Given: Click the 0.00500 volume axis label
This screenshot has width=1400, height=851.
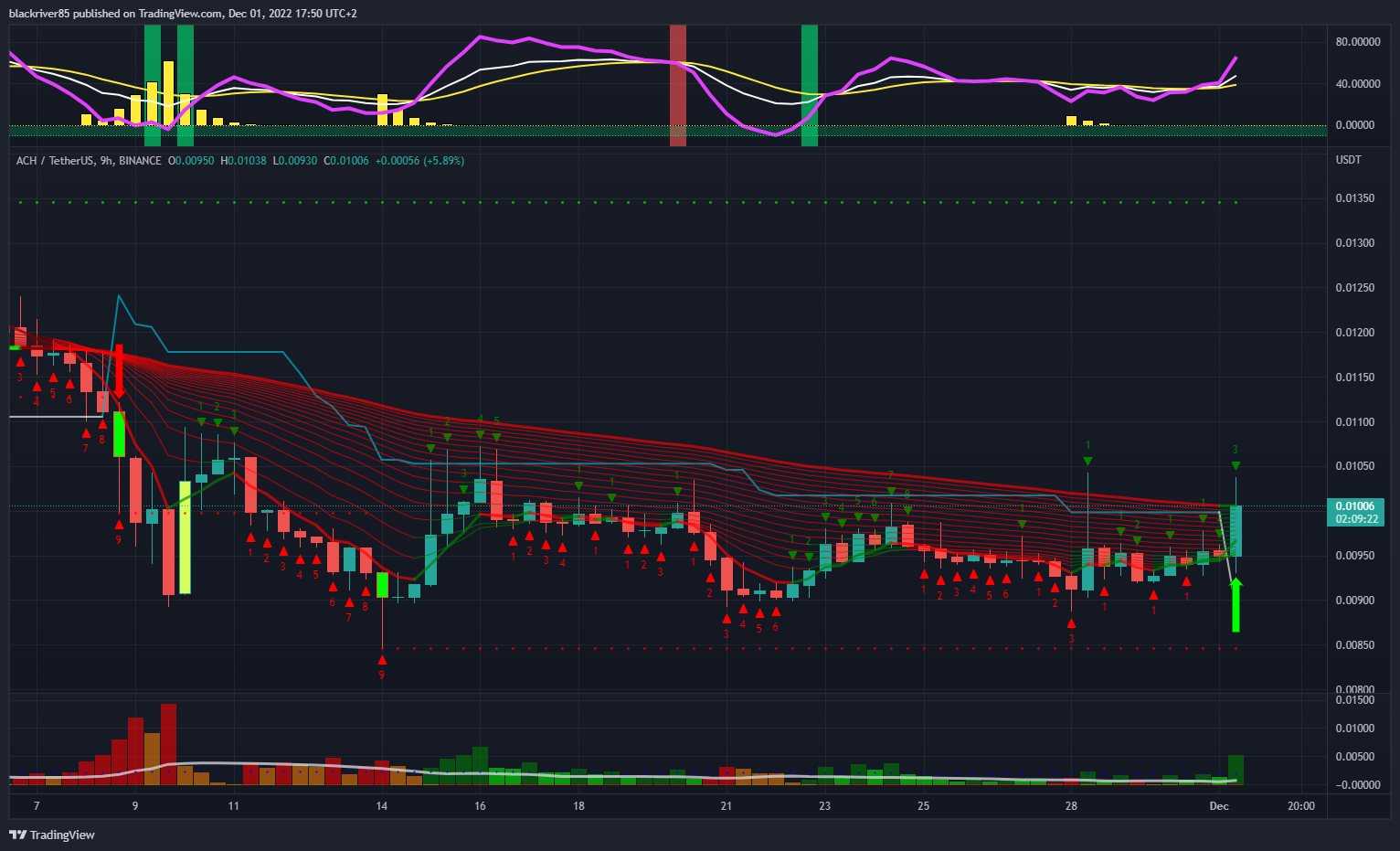Looking at the screenshot, I should click(x=1355, y=757).
